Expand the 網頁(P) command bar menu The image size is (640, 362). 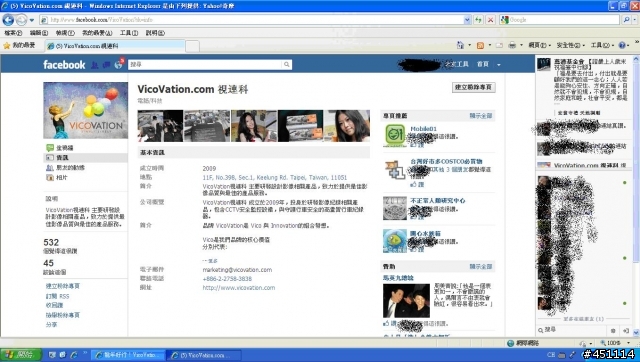click(540, 45)
